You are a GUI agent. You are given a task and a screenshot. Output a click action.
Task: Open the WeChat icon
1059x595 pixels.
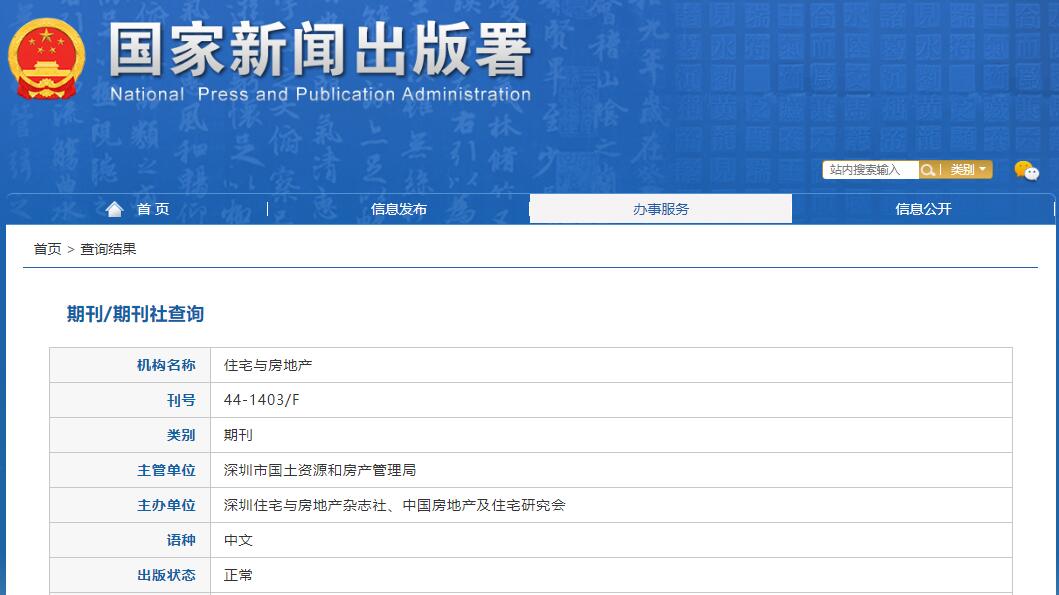point(1027,170)
